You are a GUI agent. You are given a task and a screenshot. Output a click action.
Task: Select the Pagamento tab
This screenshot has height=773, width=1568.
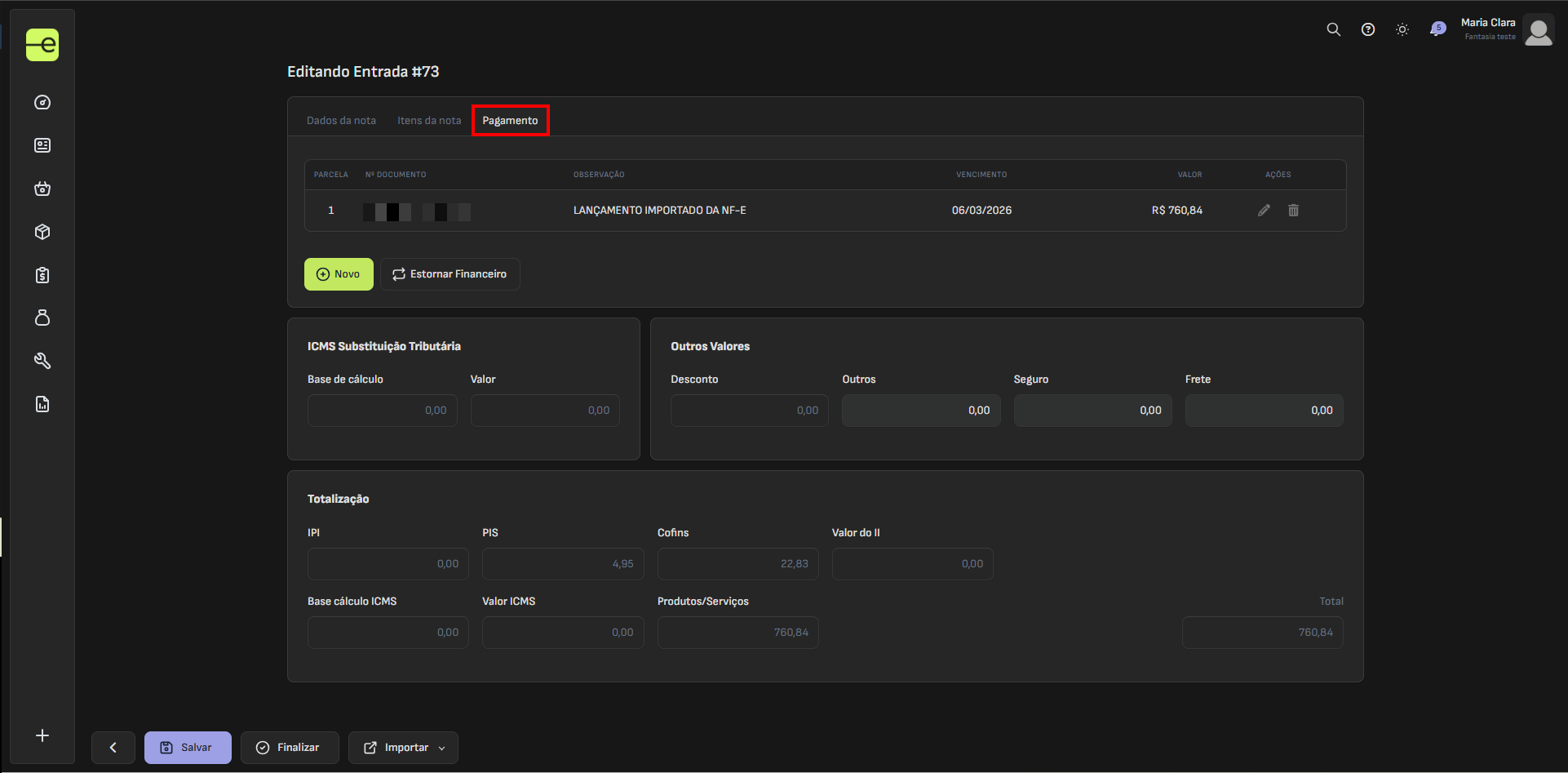(510, 120)
